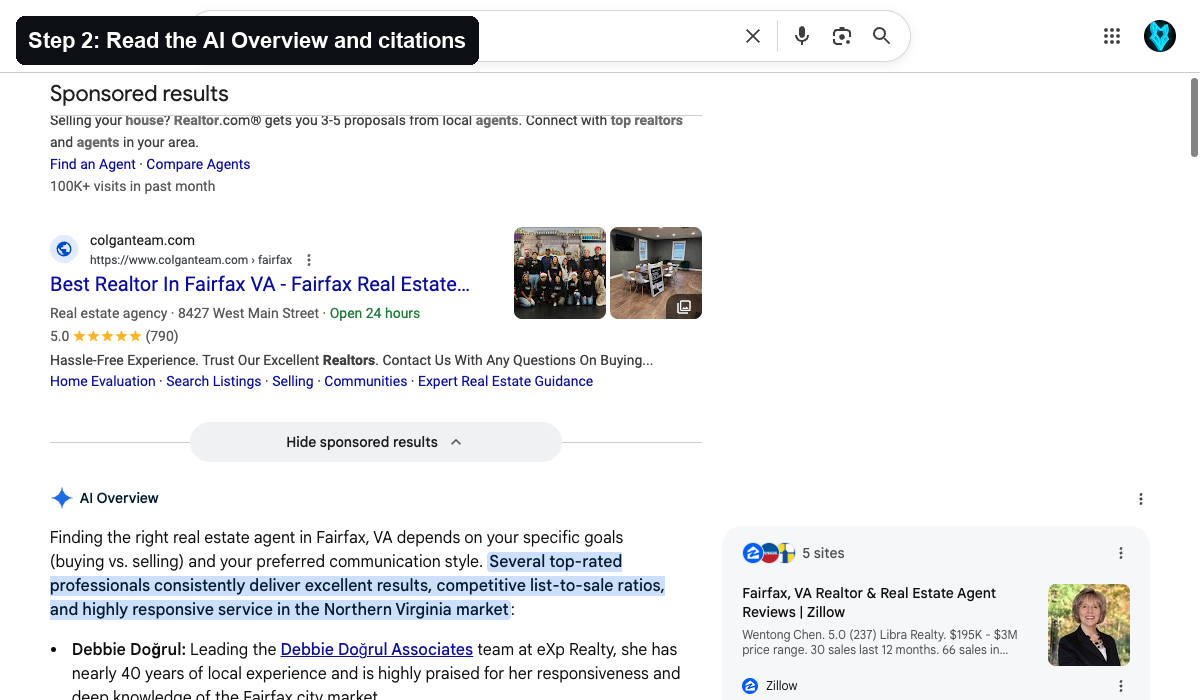Open the Google apps grid icon
1200x700 pixels.
(1112, 36)
